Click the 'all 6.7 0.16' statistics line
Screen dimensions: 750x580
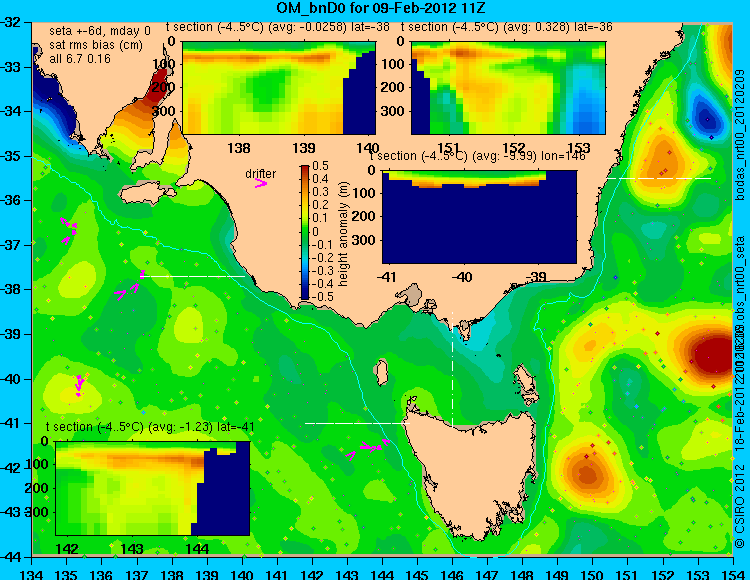80,59
